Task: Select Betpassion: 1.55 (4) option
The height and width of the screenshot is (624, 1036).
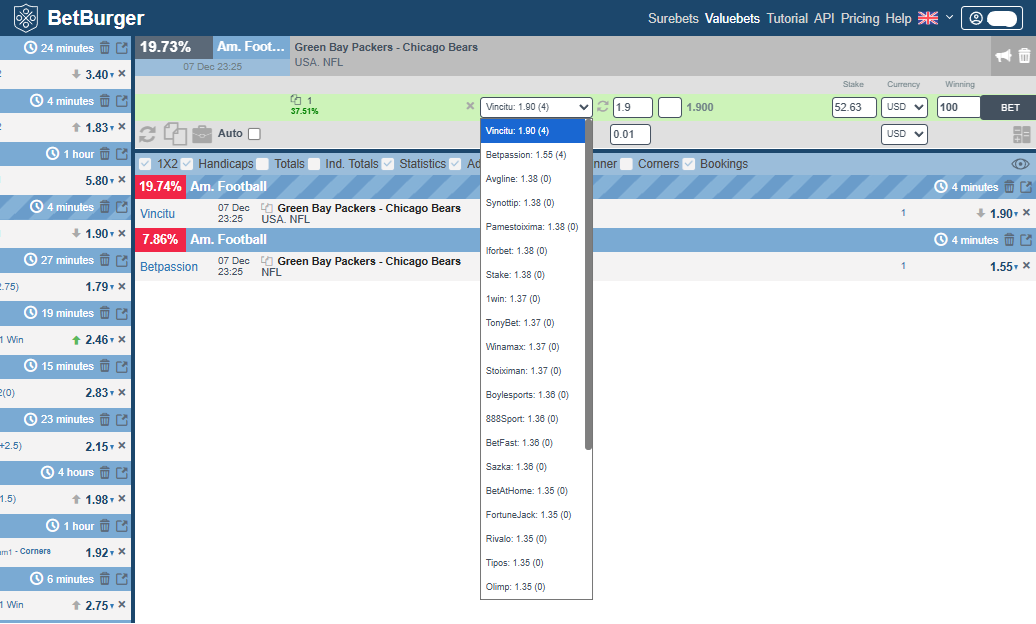Action: coord(533,155)
